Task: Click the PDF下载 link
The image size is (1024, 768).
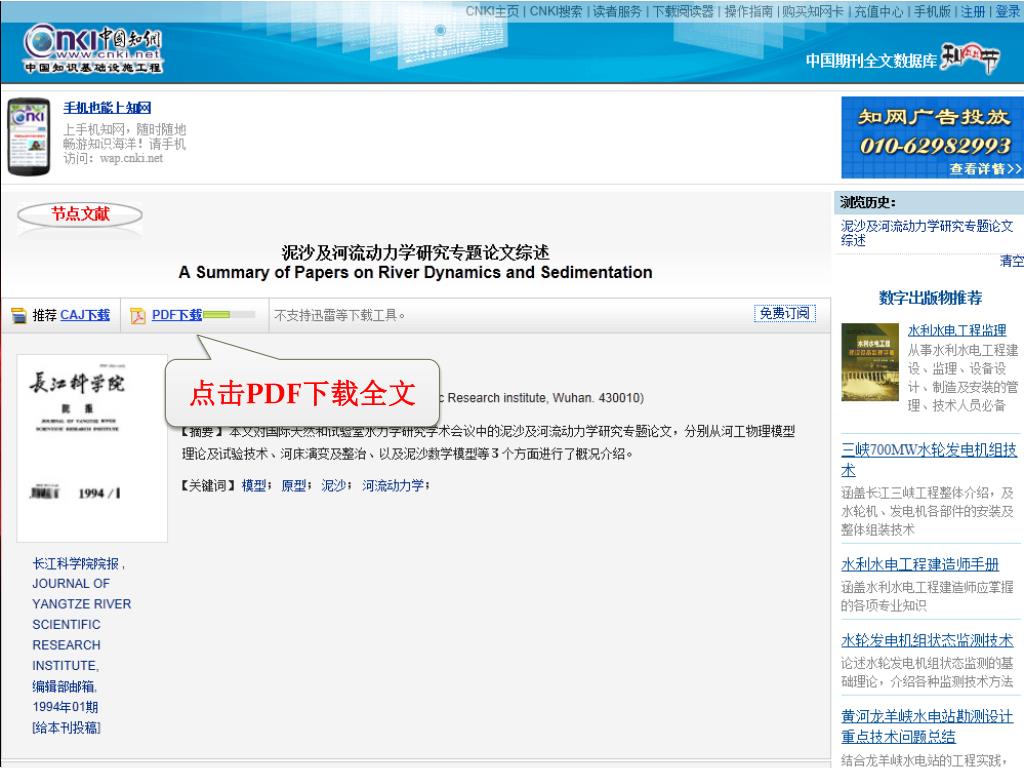Action: tap(177, 315)
